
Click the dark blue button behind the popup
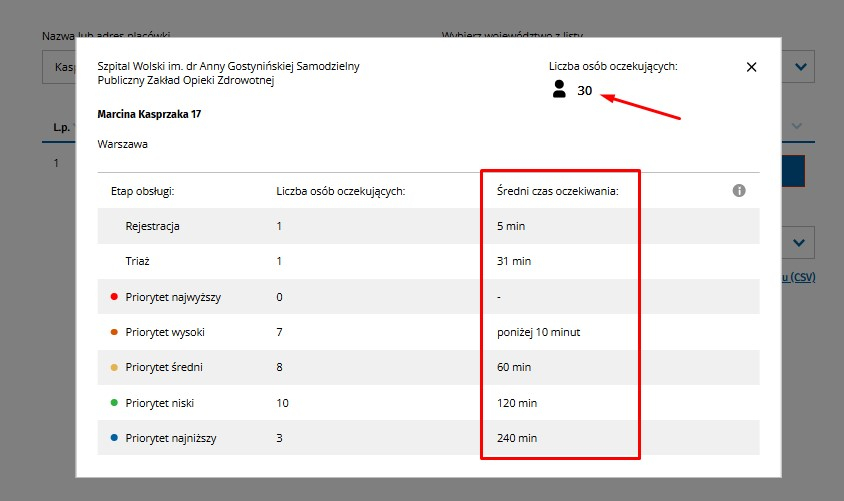[793, 171]
